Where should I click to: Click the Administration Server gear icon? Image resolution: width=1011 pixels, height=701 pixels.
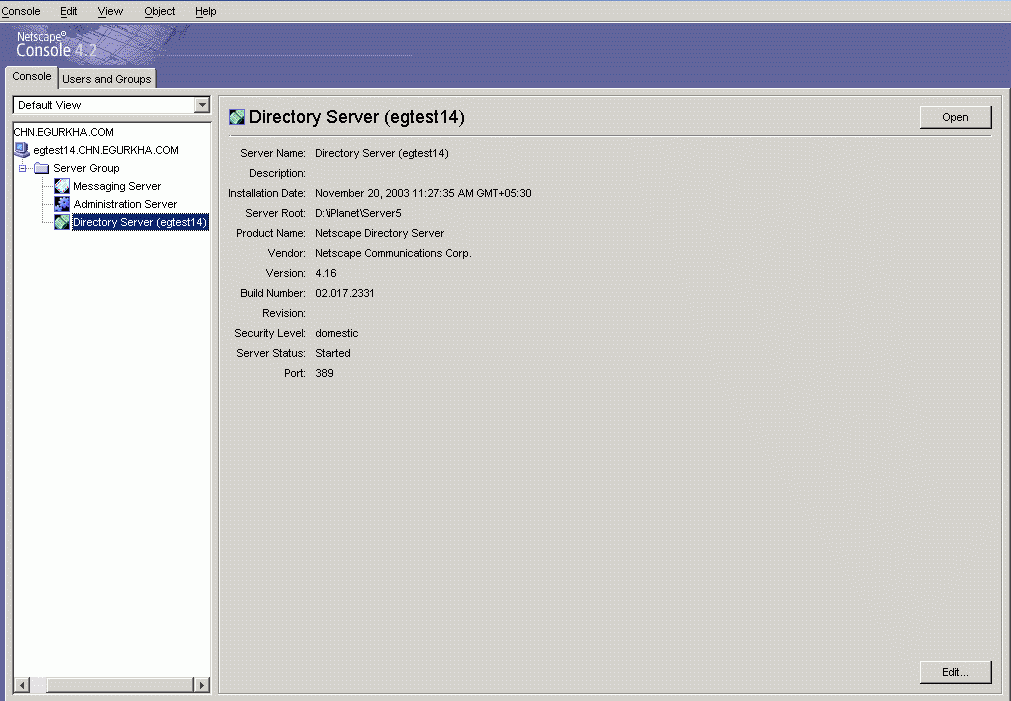pos(62,204)
